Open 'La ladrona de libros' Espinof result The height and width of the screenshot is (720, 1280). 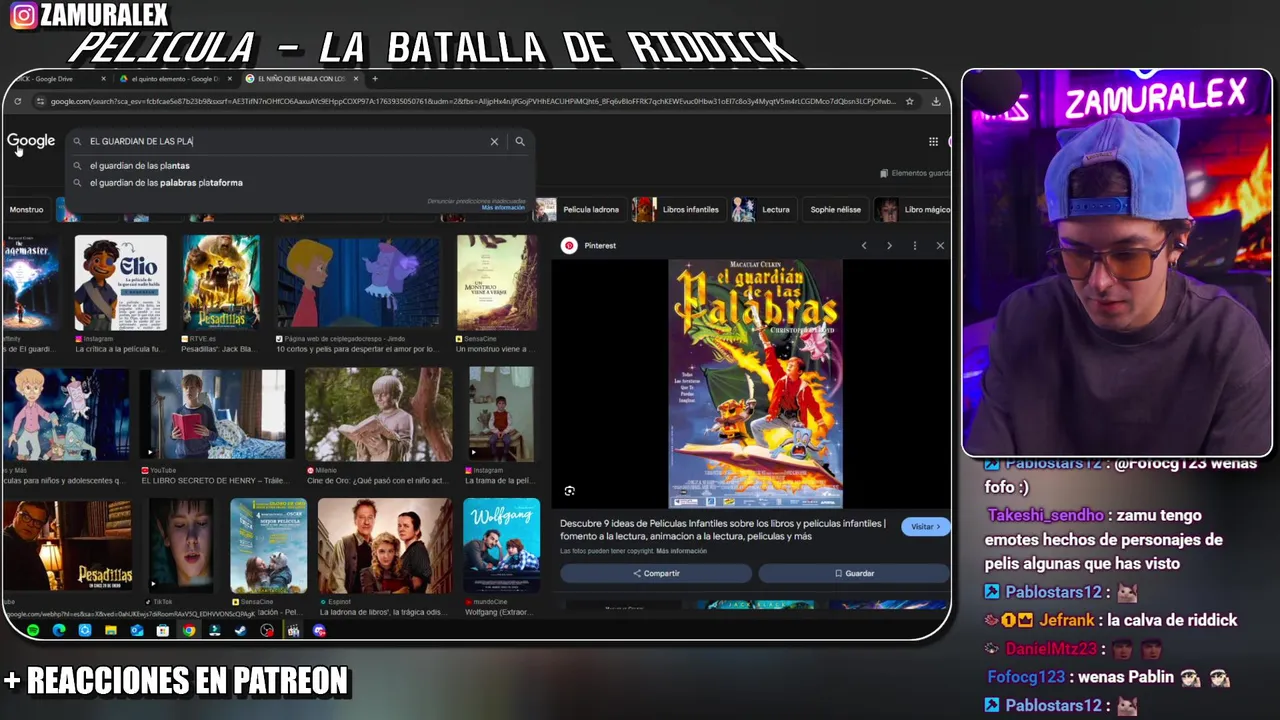(x=385, y=546)
